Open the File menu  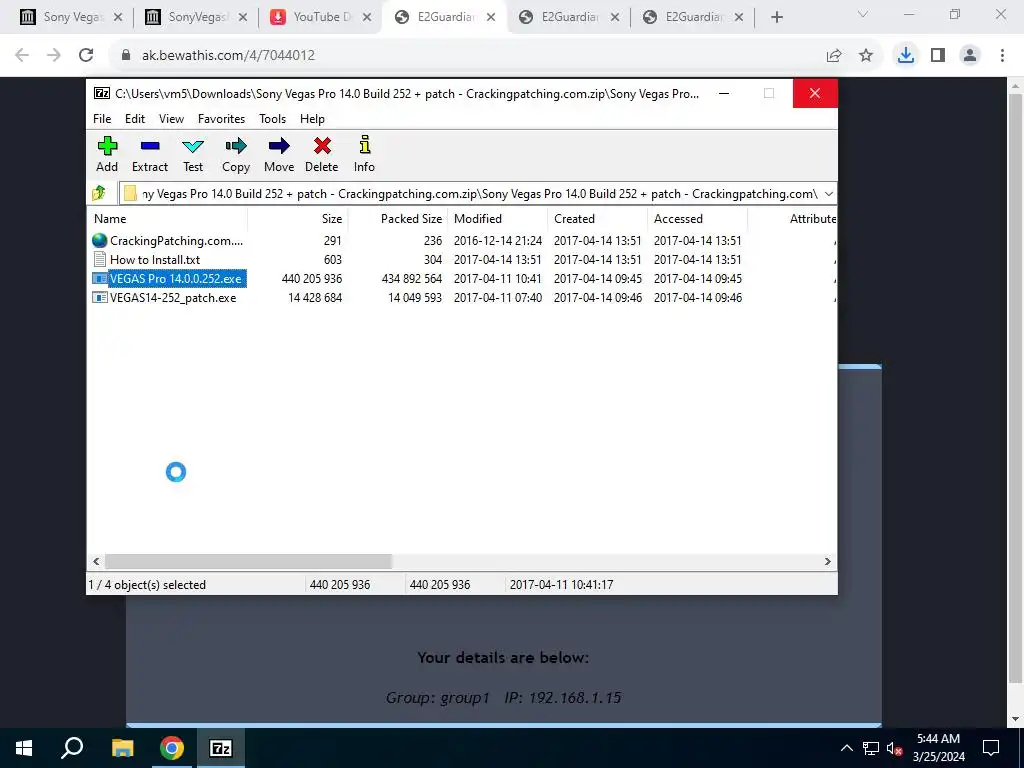(x=102, y=119)
